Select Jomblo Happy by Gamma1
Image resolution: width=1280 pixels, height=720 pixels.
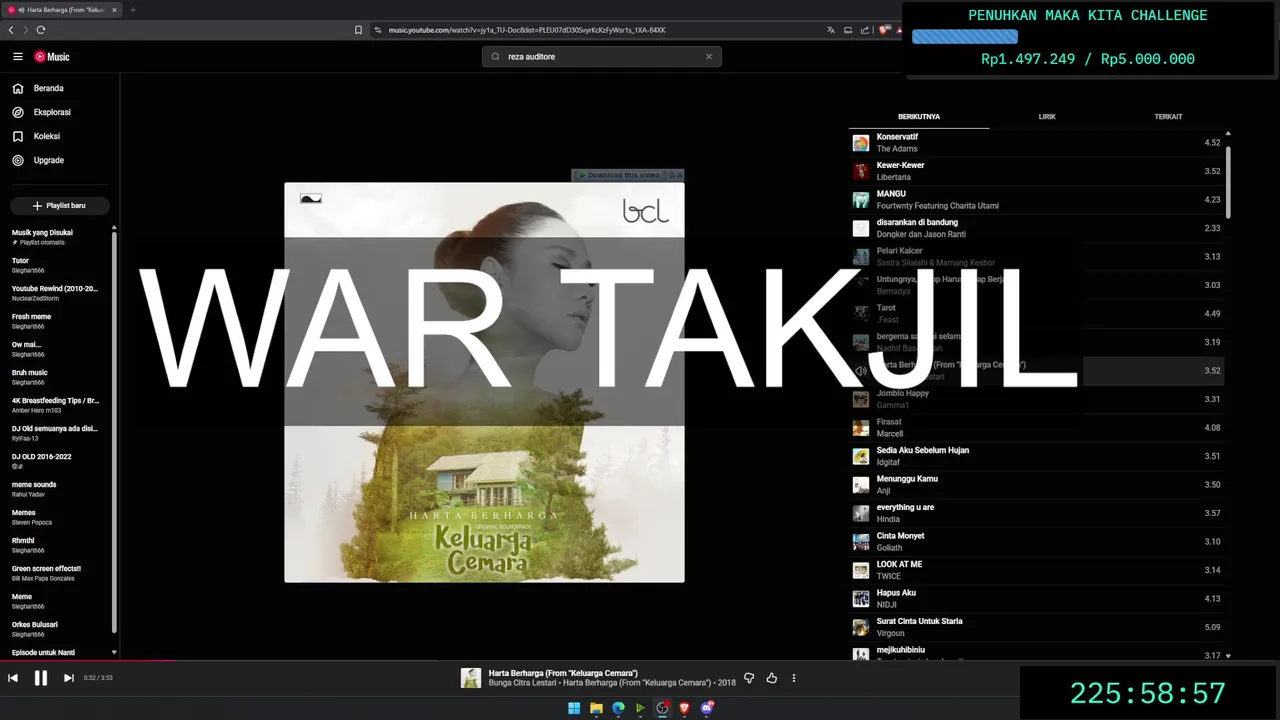click(1036, 399)
